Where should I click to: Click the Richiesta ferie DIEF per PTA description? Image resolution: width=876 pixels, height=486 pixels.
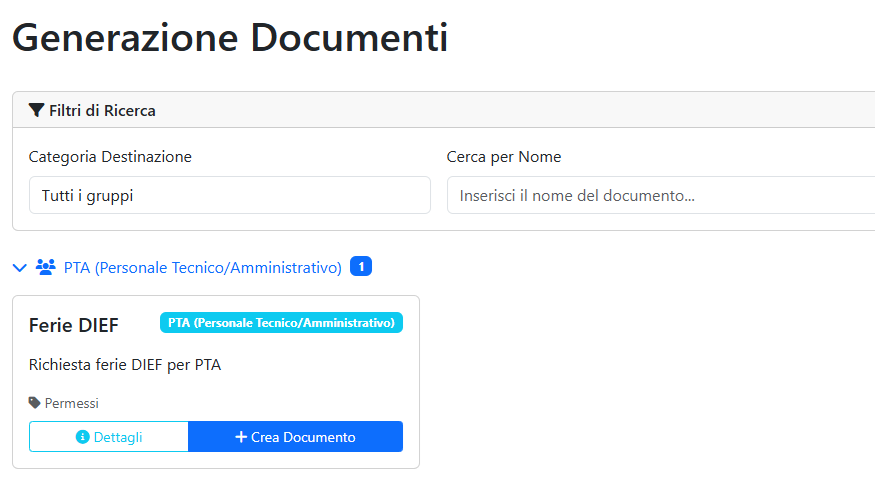point(125,365)
